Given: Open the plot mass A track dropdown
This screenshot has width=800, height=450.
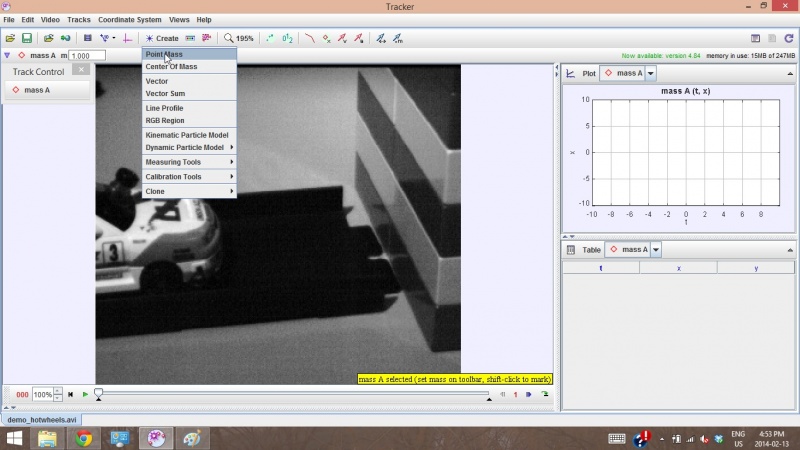Looking at the screenshot, I should 651,73.
